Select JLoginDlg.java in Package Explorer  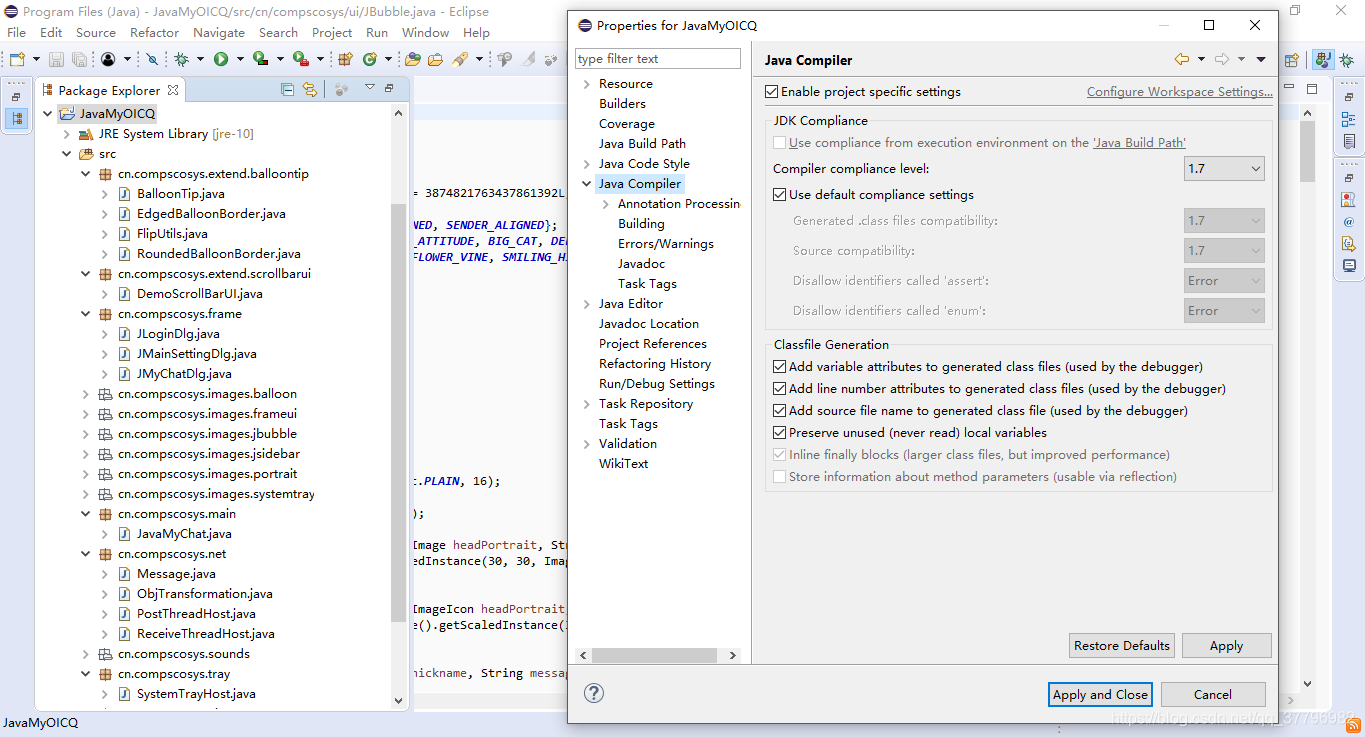(178, 334)
